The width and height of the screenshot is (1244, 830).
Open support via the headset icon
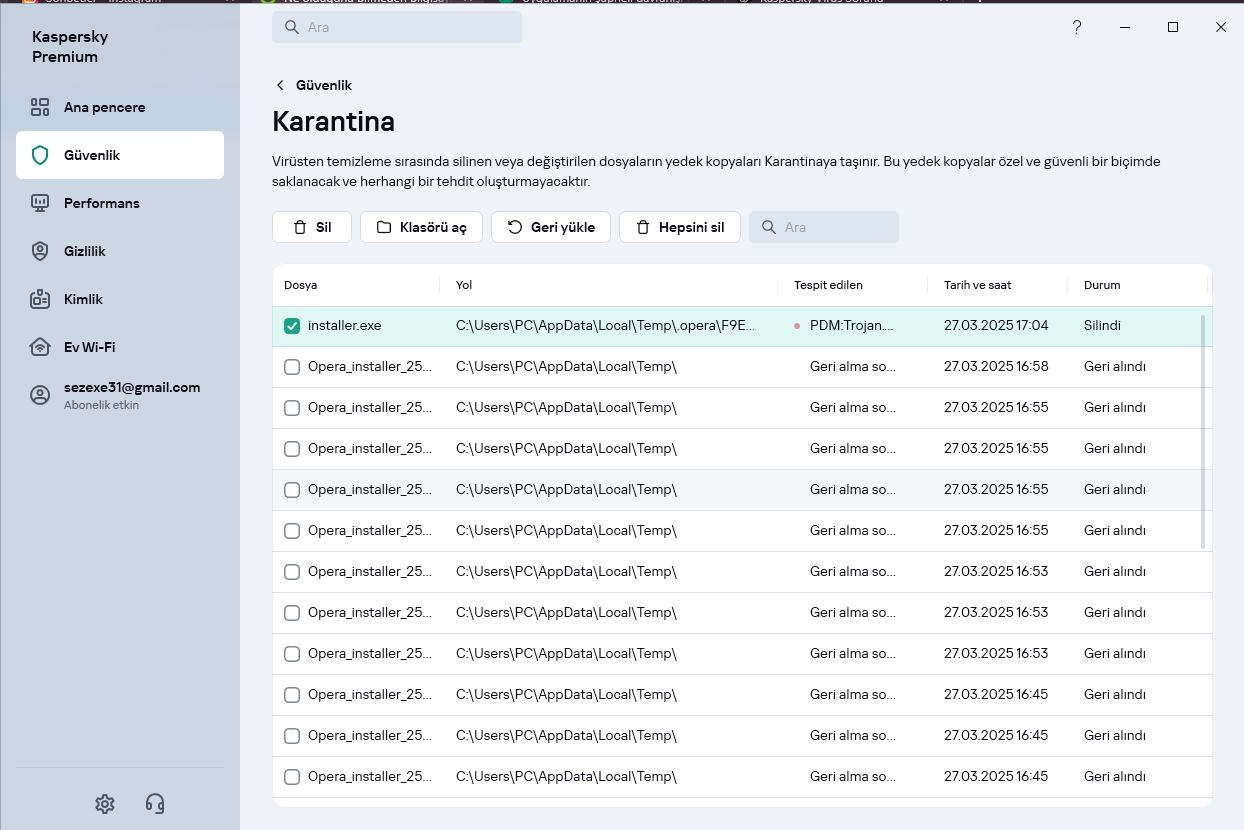pos(155,803)
